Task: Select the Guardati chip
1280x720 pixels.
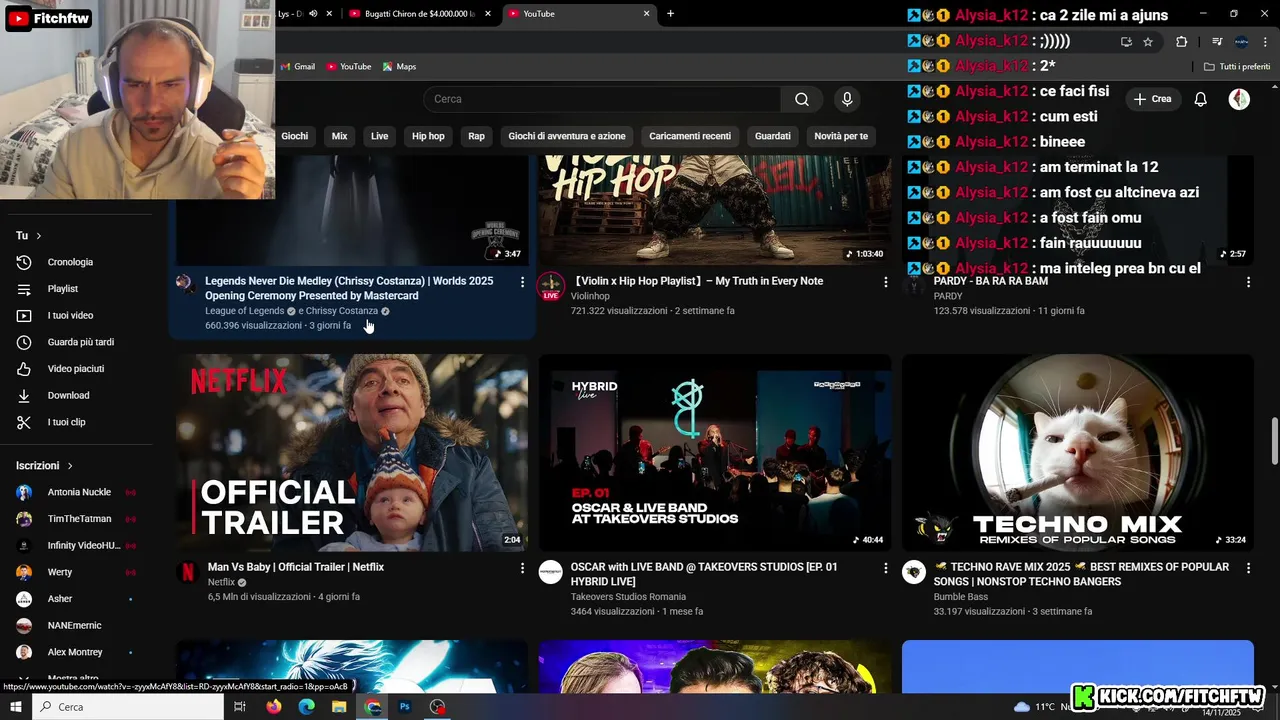Action: pos(773,136)
